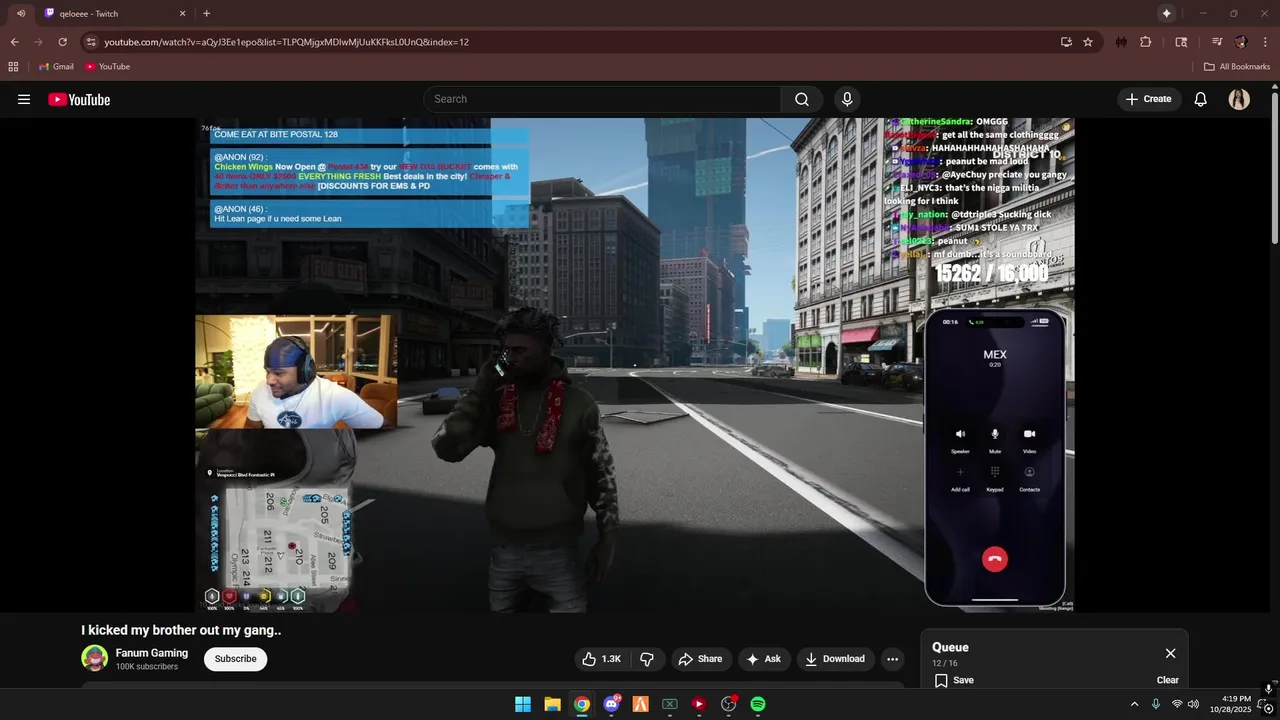Open Spotify from the taskbar
Viewport: 1280px width, 720px height.
[758, 704]
